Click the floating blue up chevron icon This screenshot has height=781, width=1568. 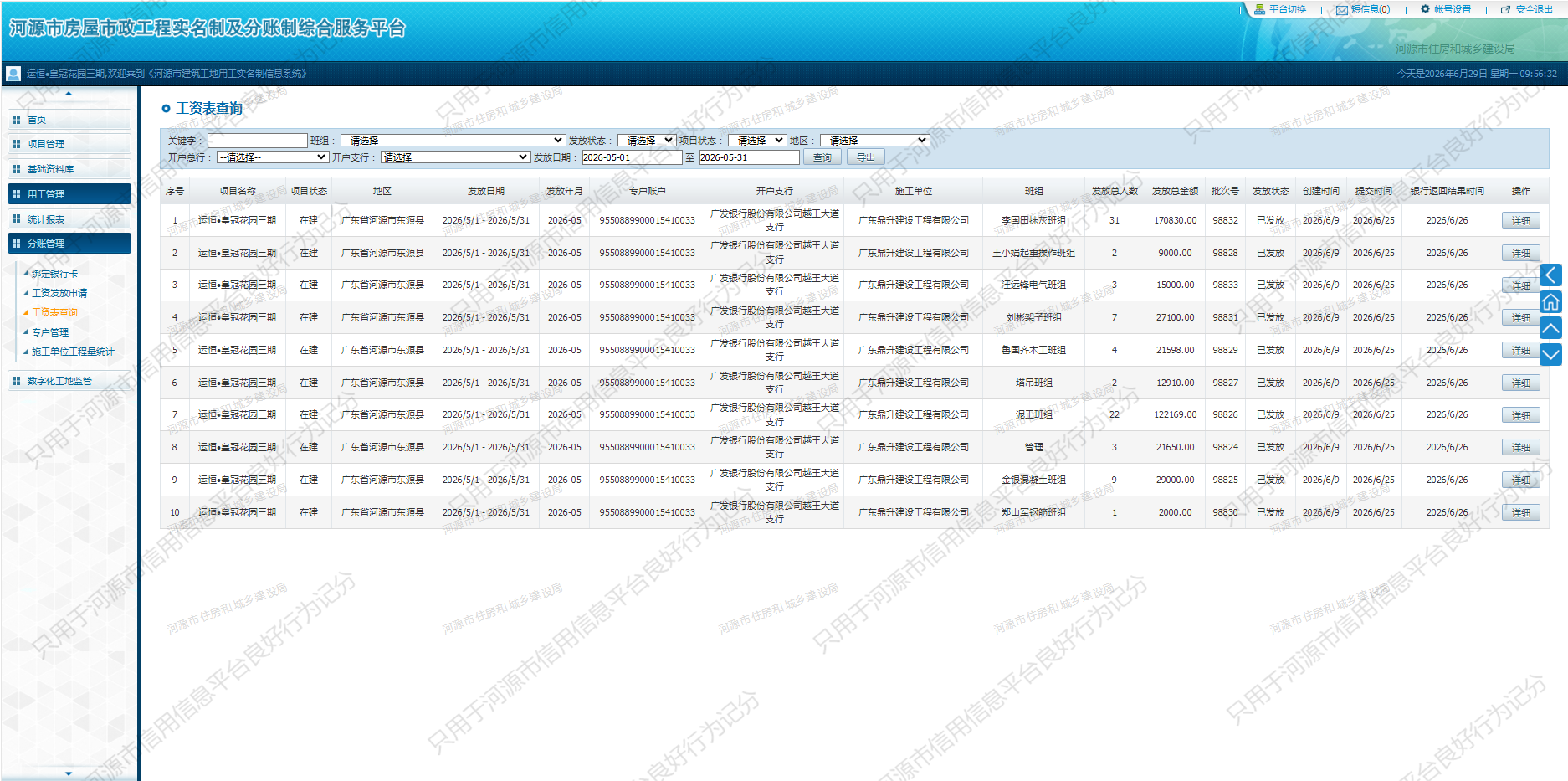pos(1550,328)
